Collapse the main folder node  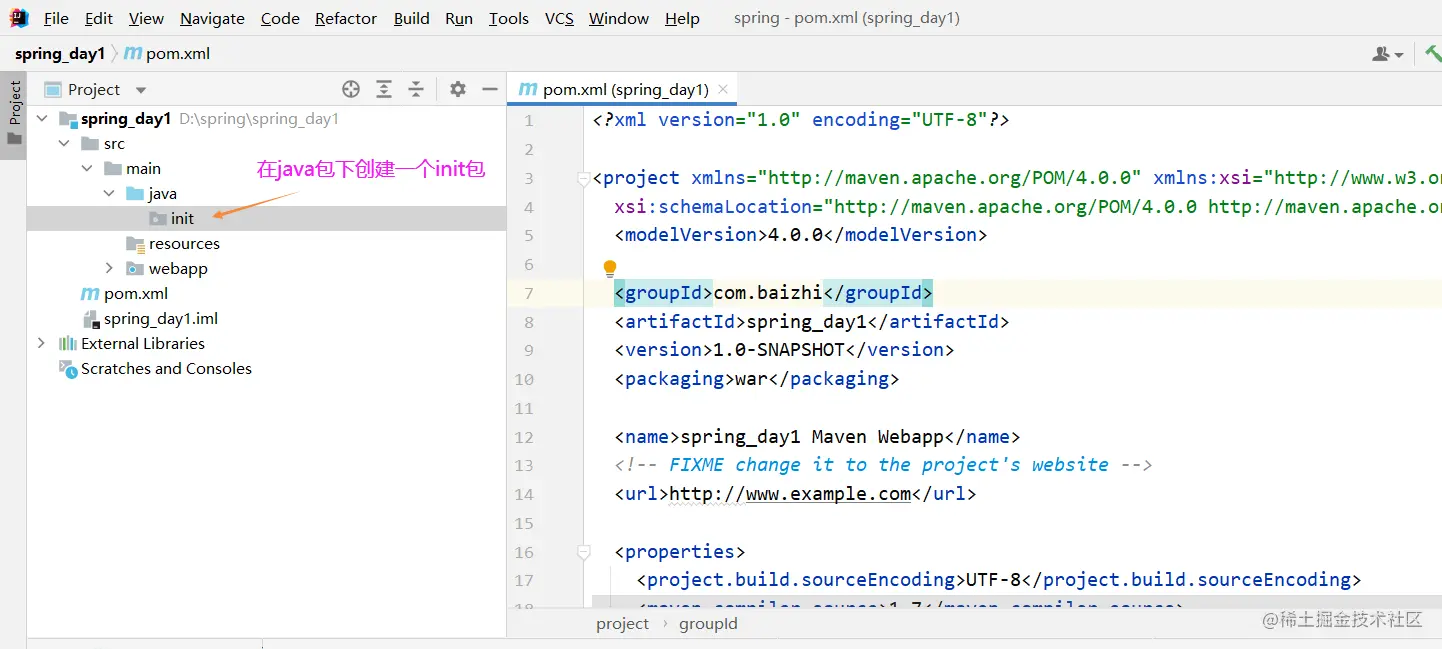[x=87, y=168]
